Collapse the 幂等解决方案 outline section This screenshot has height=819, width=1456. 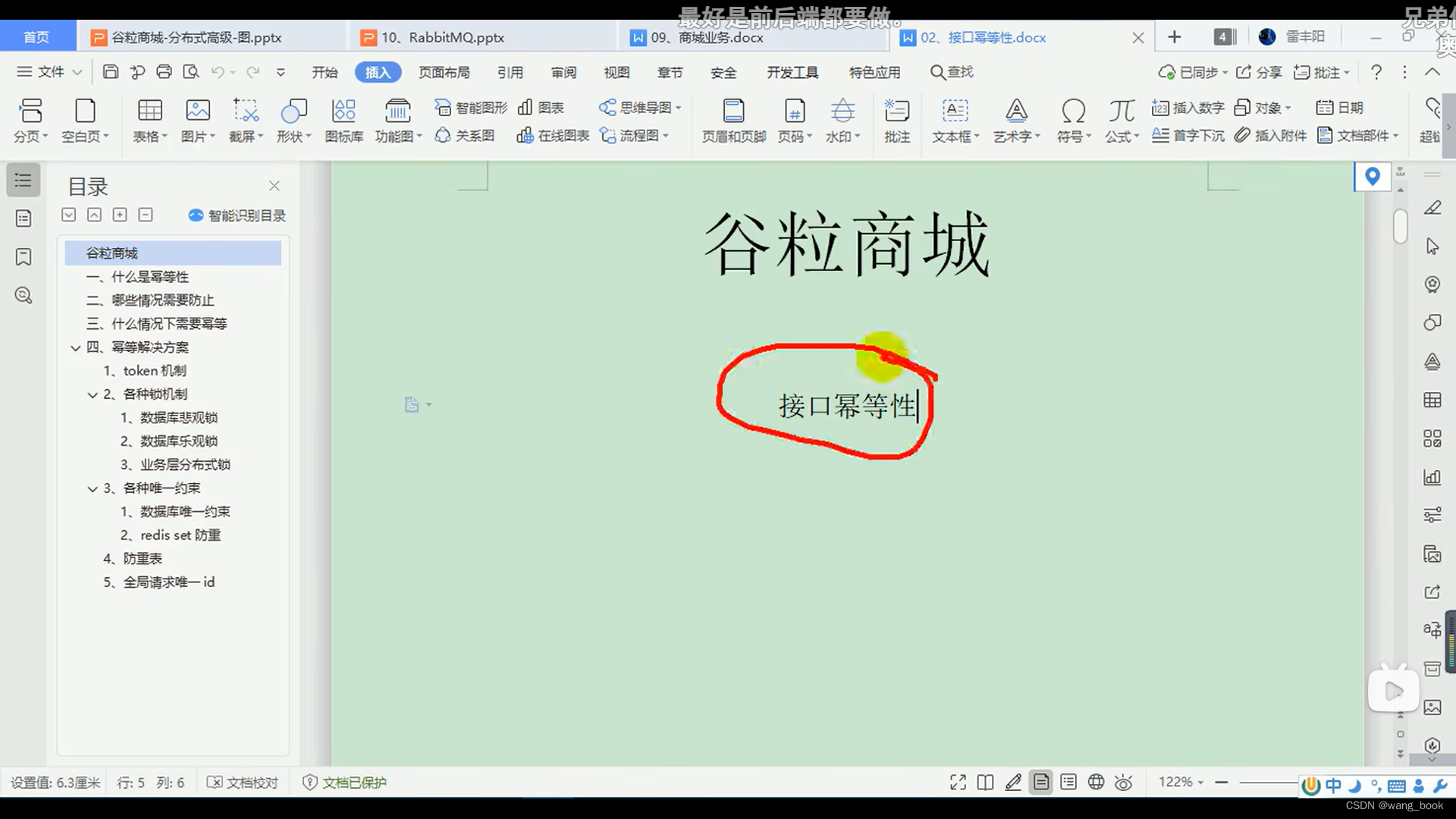(x=75, y=347)
